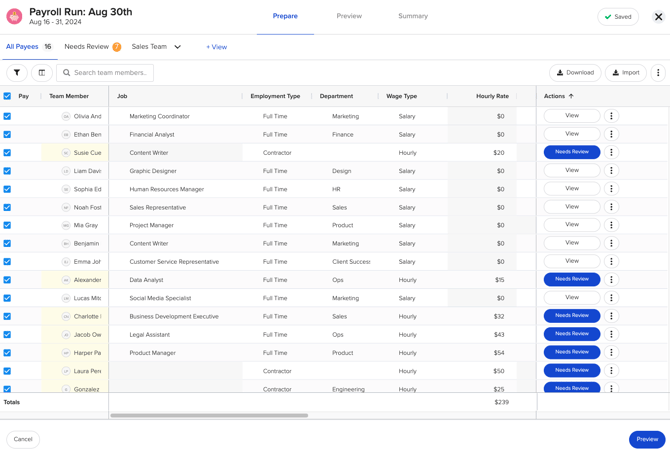Expand the Sales Team dropdown
Image resolution: width=670 pixels, height=452 pixels.
177,47
